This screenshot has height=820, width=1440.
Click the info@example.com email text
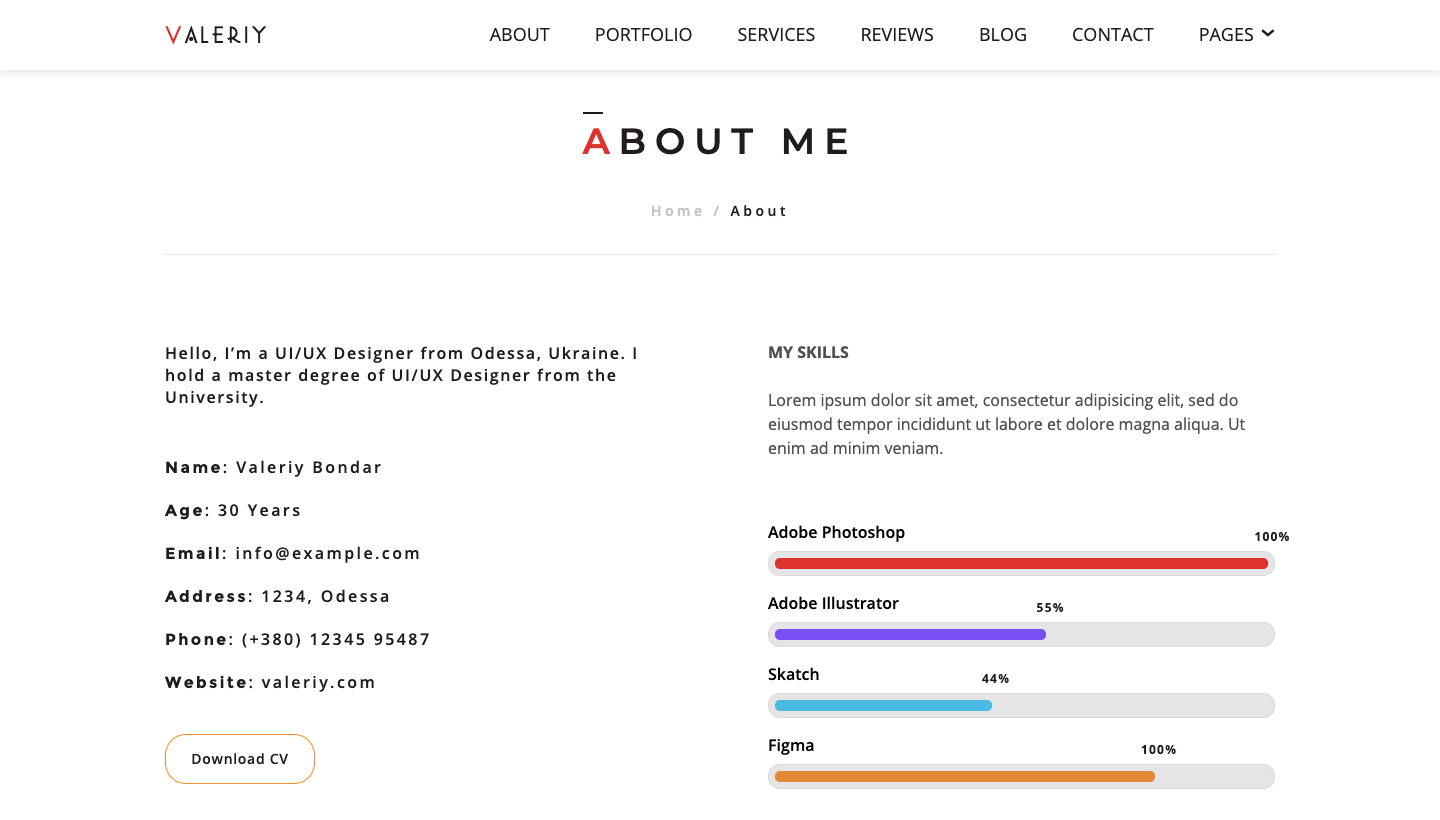point(328,553)
